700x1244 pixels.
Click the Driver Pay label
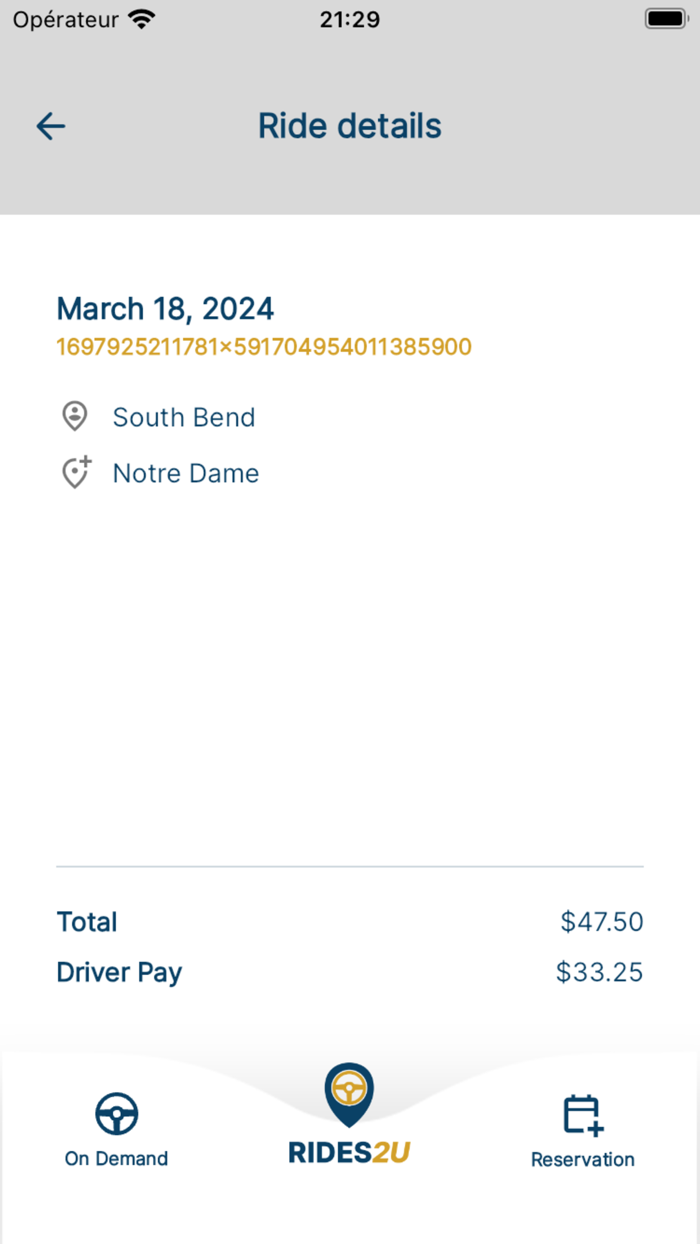(x=119, y=972)
